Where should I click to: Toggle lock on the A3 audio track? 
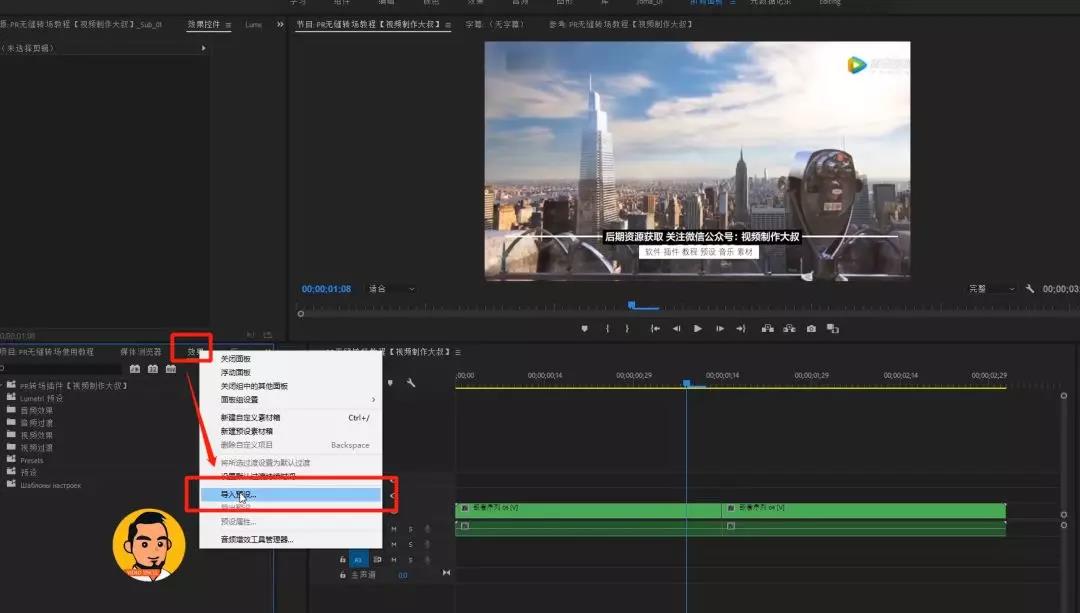coord(342,559)
